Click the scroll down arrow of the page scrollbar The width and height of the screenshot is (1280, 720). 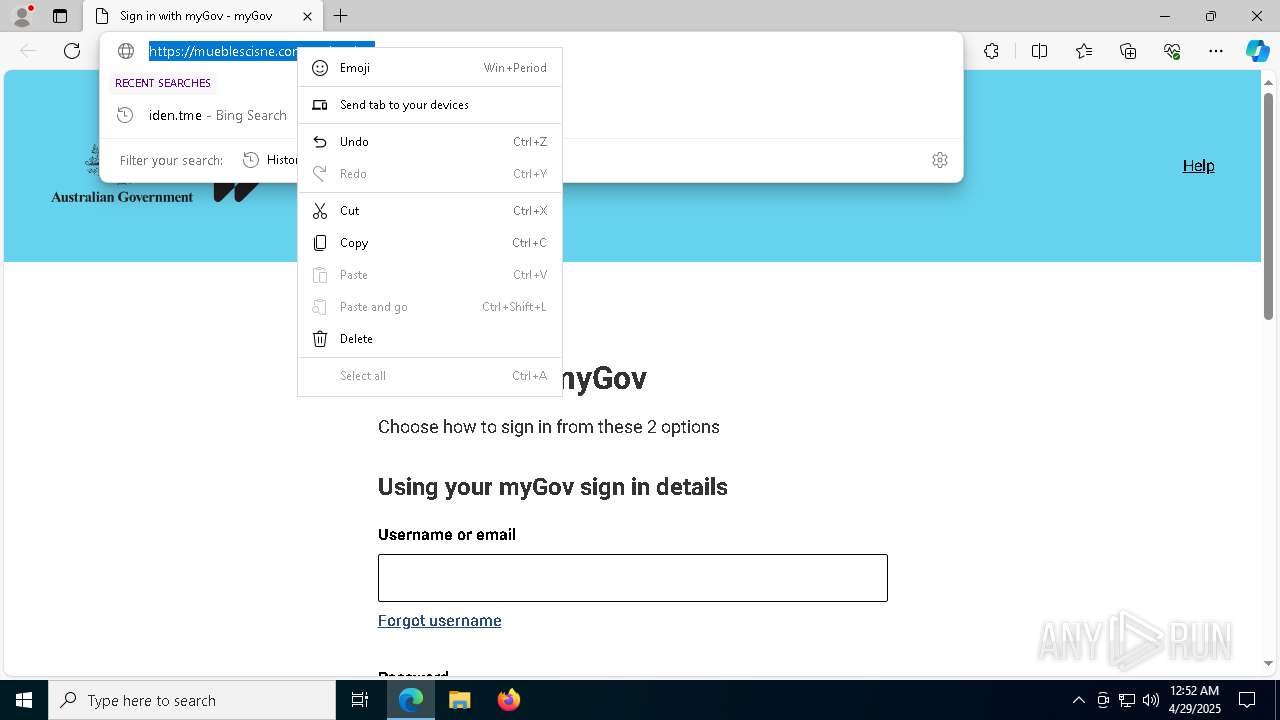(1268, 663)
